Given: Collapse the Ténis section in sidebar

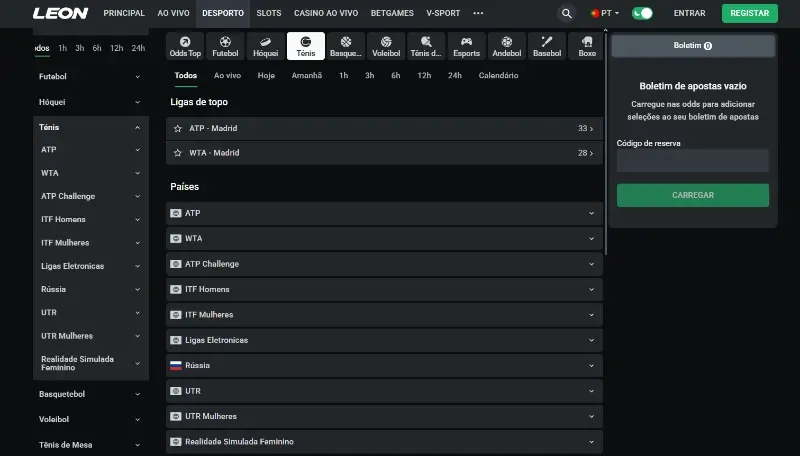Looking at the screenshot, I should coord(91,128).
